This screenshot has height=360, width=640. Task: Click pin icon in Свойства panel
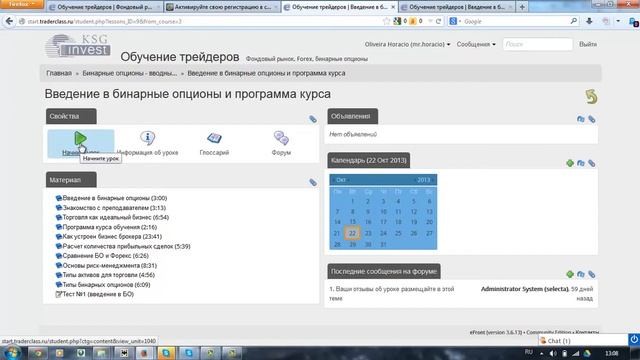(313, 119)
